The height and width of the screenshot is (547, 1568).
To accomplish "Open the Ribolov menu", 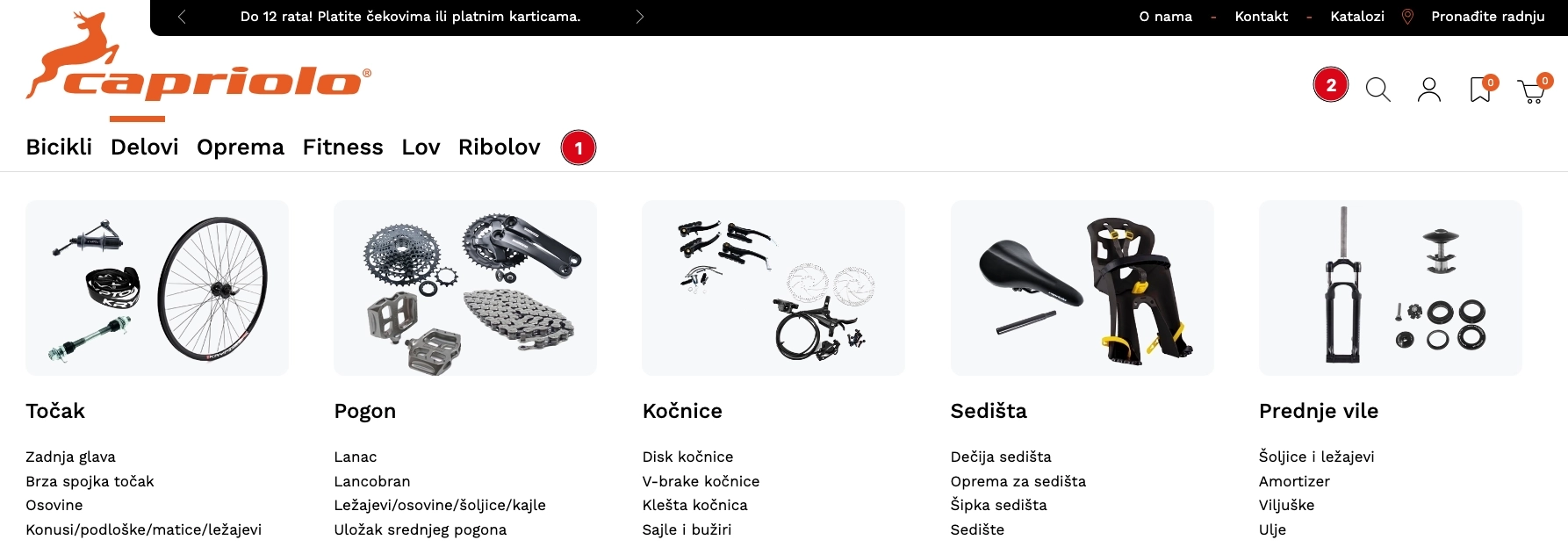I will point(499,147).
